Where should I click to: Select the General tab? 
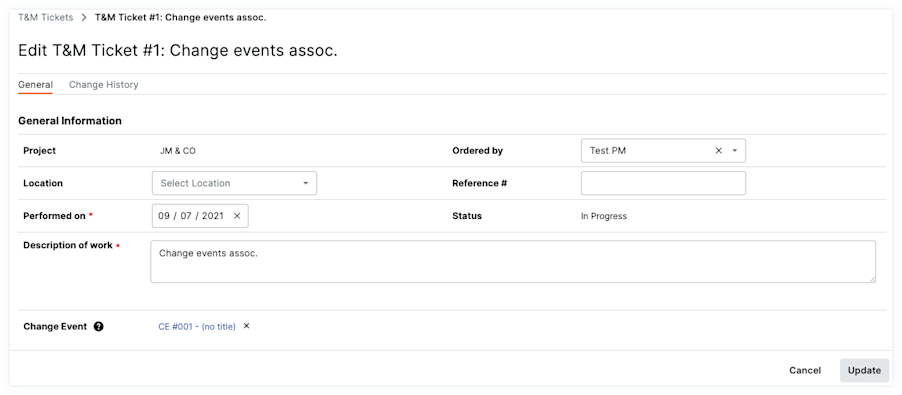[35, 85]
